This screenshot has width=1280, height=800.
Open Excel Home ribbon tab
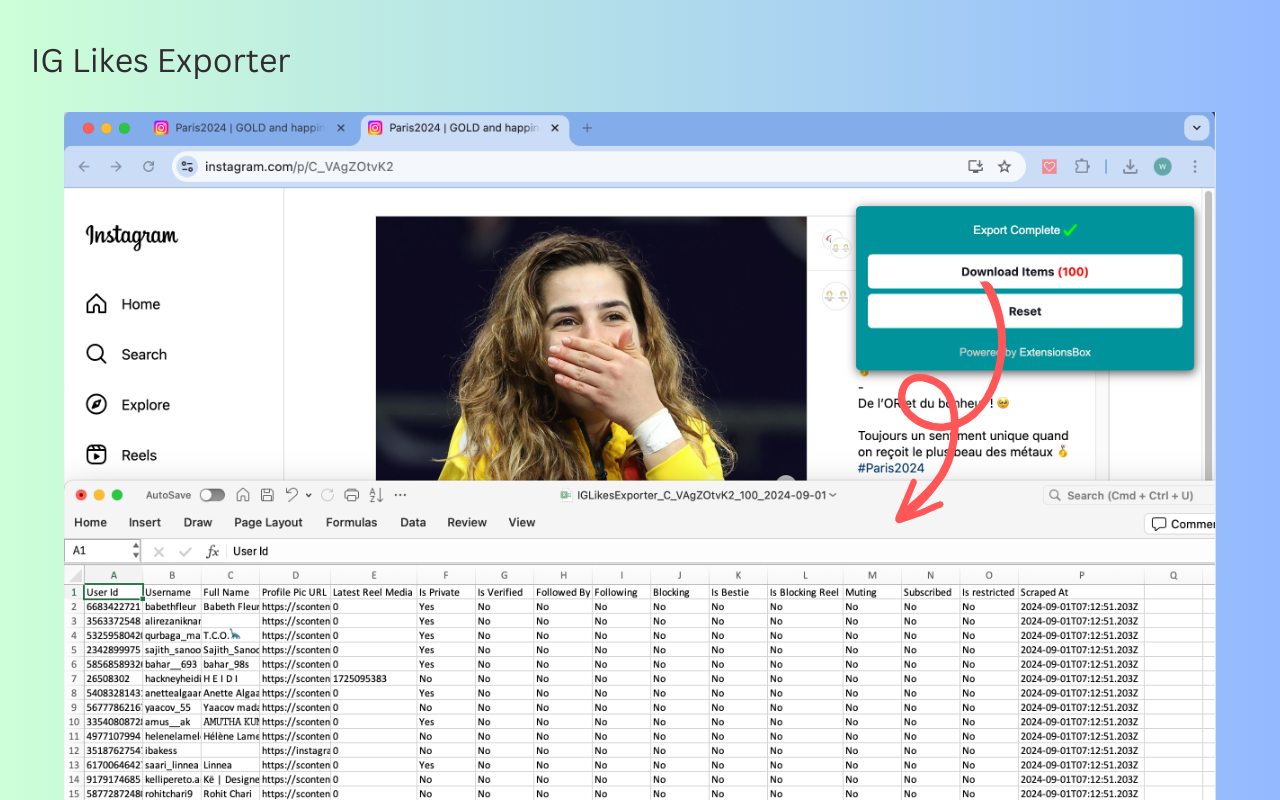[90, 522]
